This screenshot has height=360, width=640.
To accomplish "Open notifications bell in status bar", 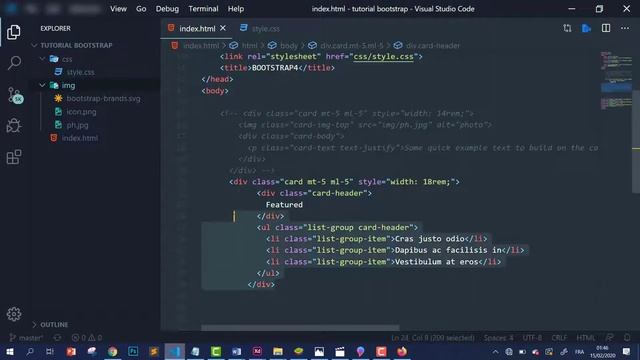I will point(627,338).
